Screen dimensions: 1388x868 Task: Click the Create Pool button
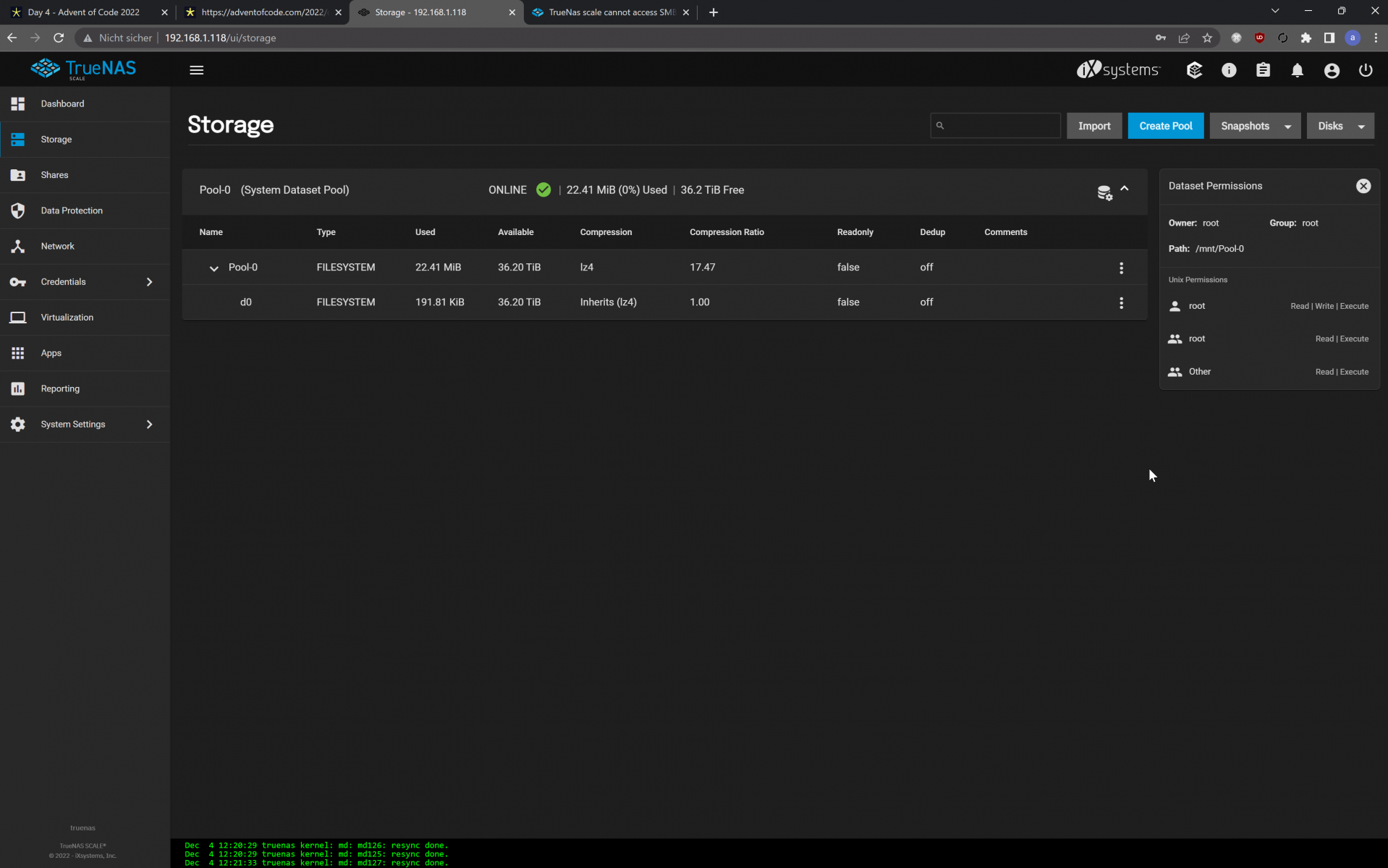1166,126
